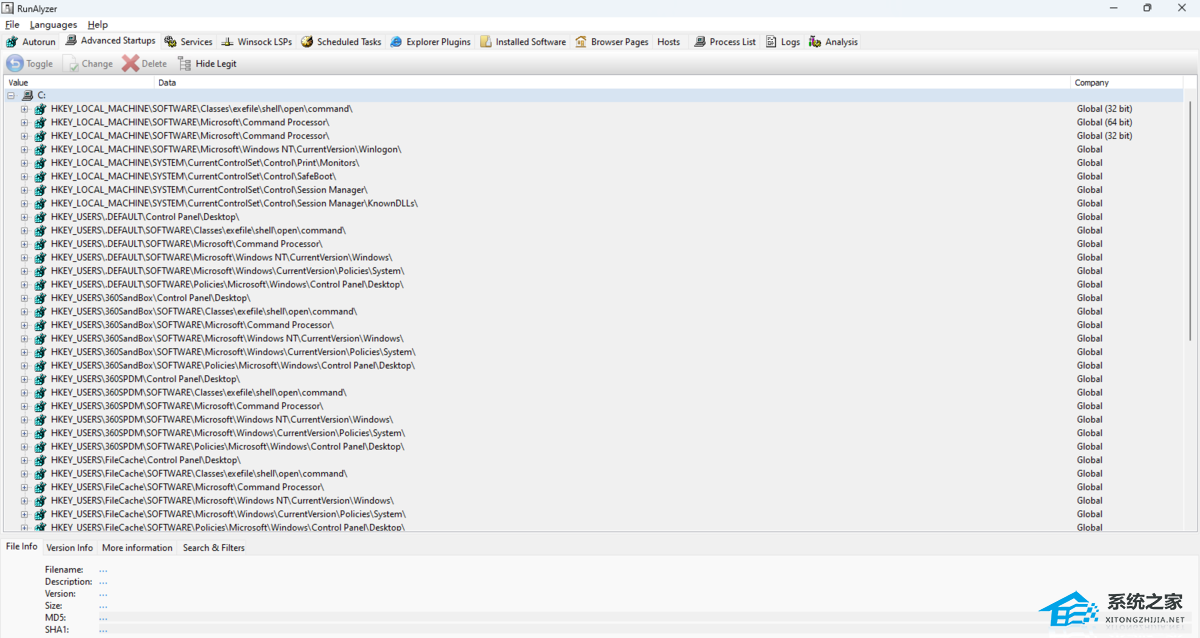
Task: Click the Toggle toolbar button
Action: (x=30, y=63)
